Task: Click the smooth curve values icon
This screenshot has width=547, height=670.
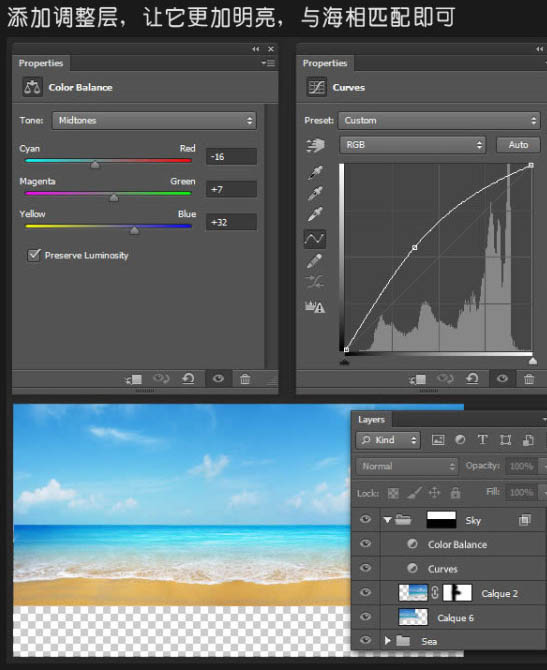Action: click(315, 282)
